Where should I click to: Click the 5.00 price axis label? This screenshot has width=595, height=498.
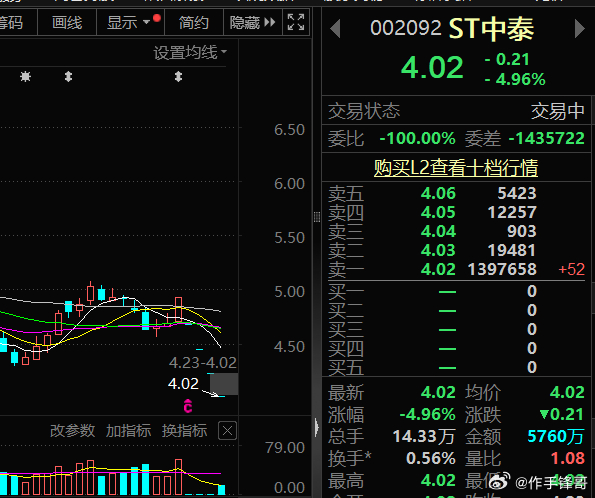290,292
